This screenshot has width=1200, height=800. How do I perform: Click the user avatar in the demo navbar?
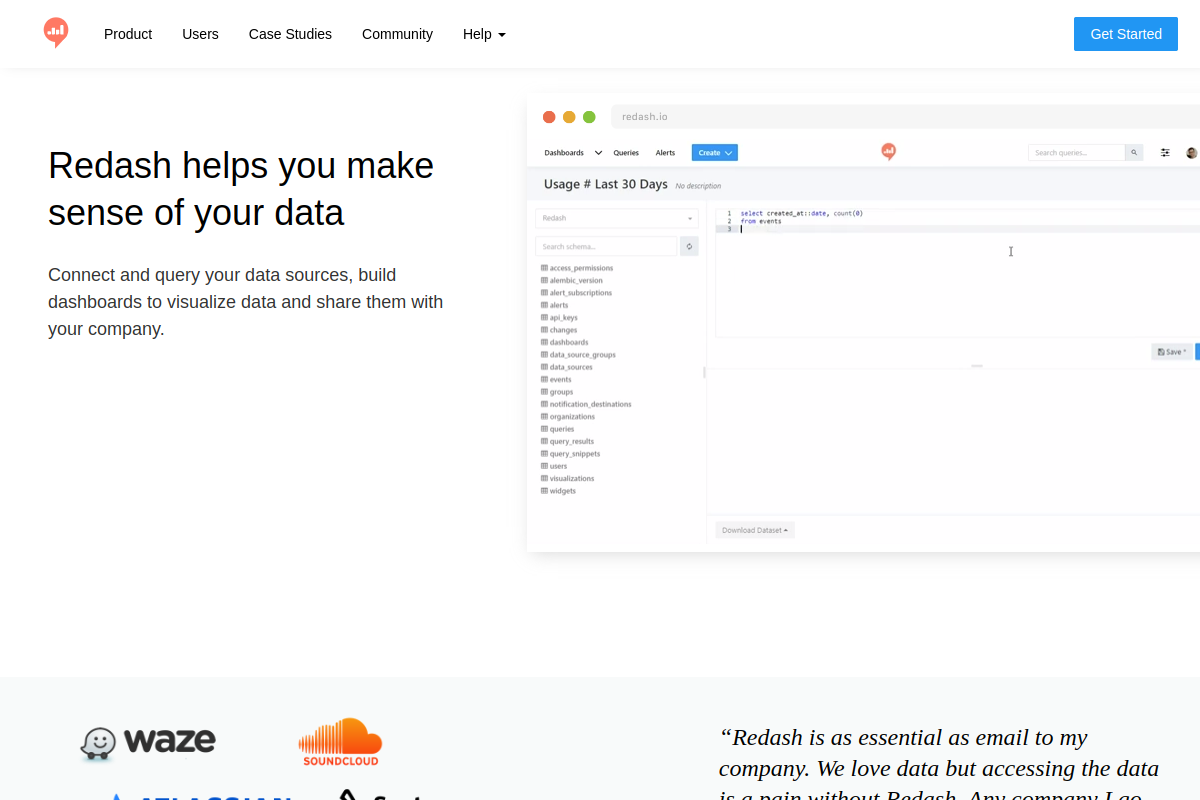1191,153
